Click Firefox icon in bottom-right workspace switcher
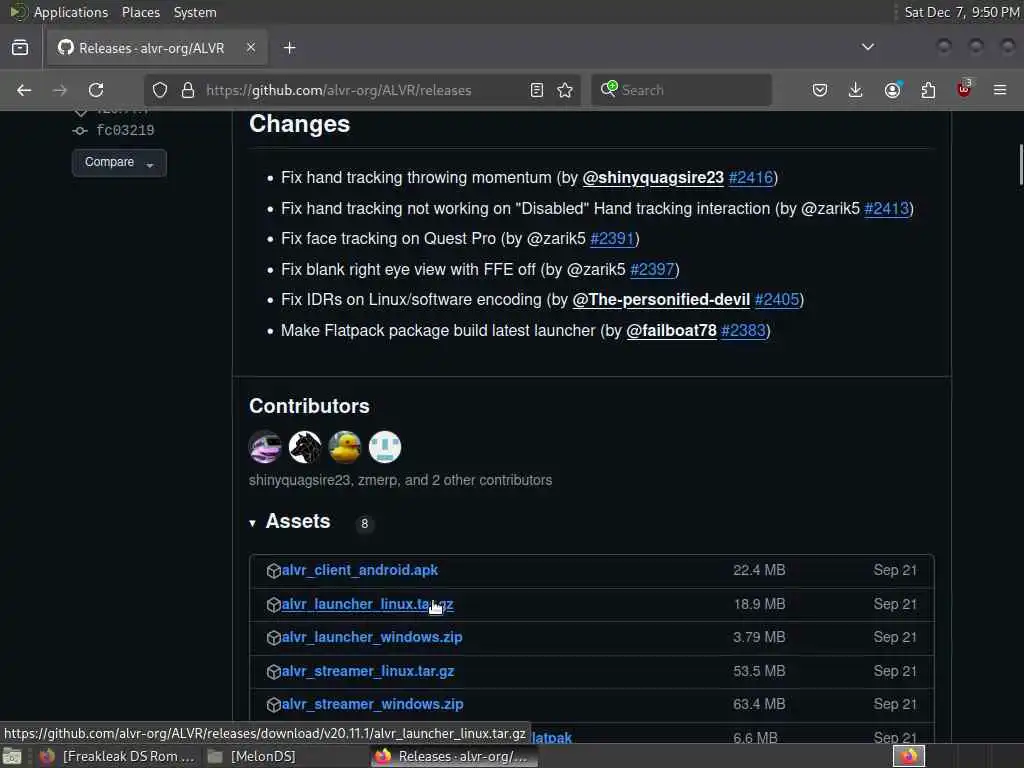1024x768 pixels. click(909, 756)
